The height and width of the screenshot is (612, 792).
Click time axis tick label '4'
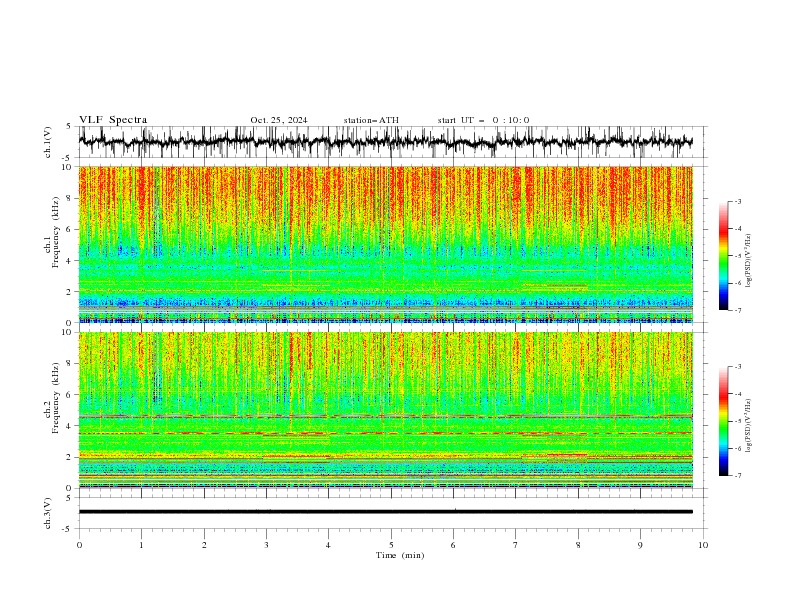pos(328,545)
